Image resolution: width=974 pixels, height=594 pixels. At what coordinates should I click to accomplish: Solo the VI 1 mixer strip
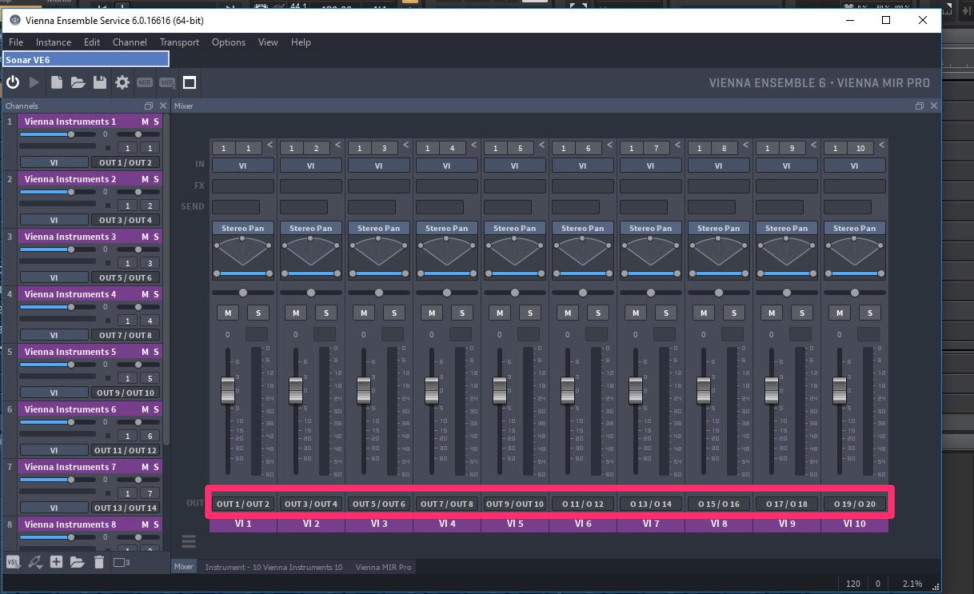coord(258,313)
